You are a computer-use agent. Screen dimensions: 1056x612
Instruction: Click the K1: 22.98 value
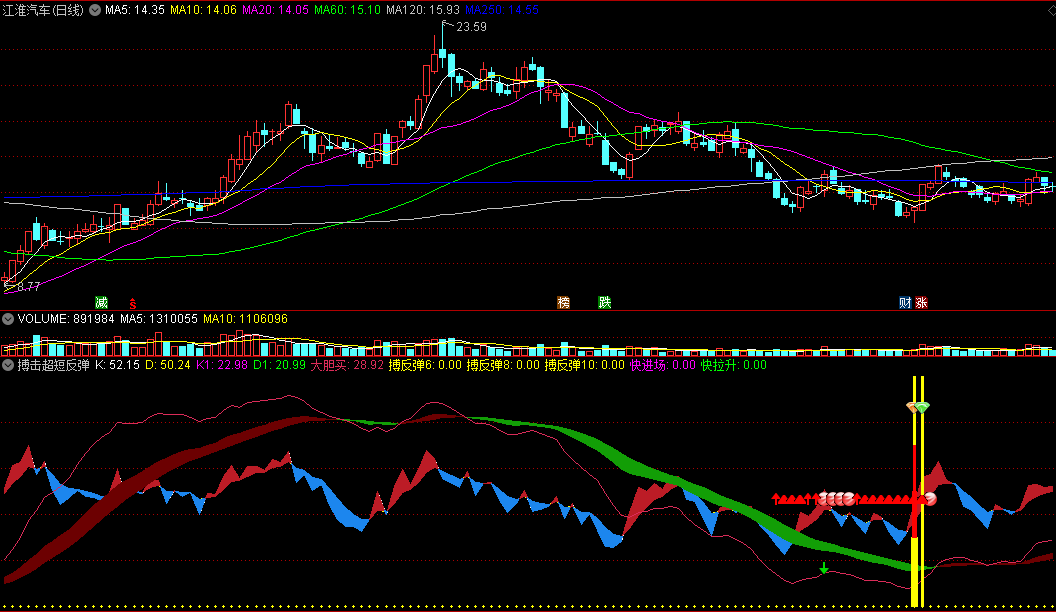[x=222, y=366]
